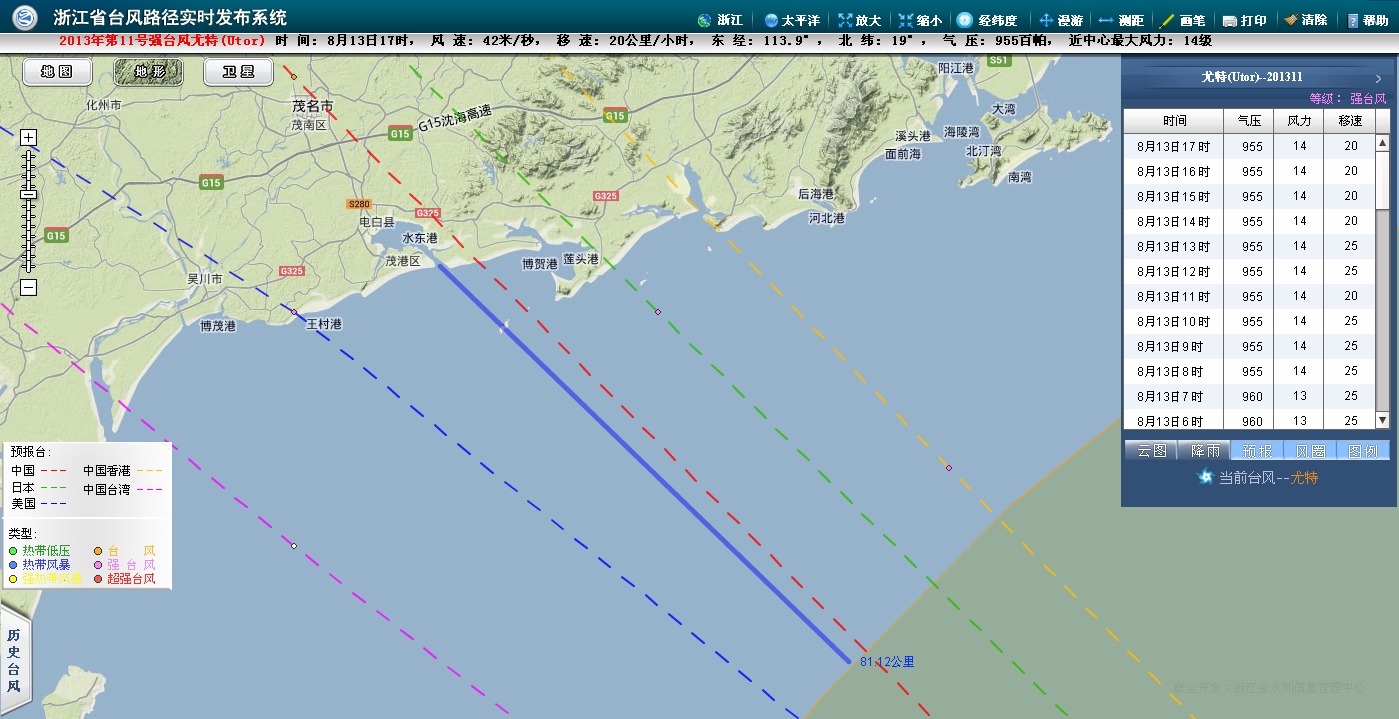Enable the 地形 terrain map layer

148,72
